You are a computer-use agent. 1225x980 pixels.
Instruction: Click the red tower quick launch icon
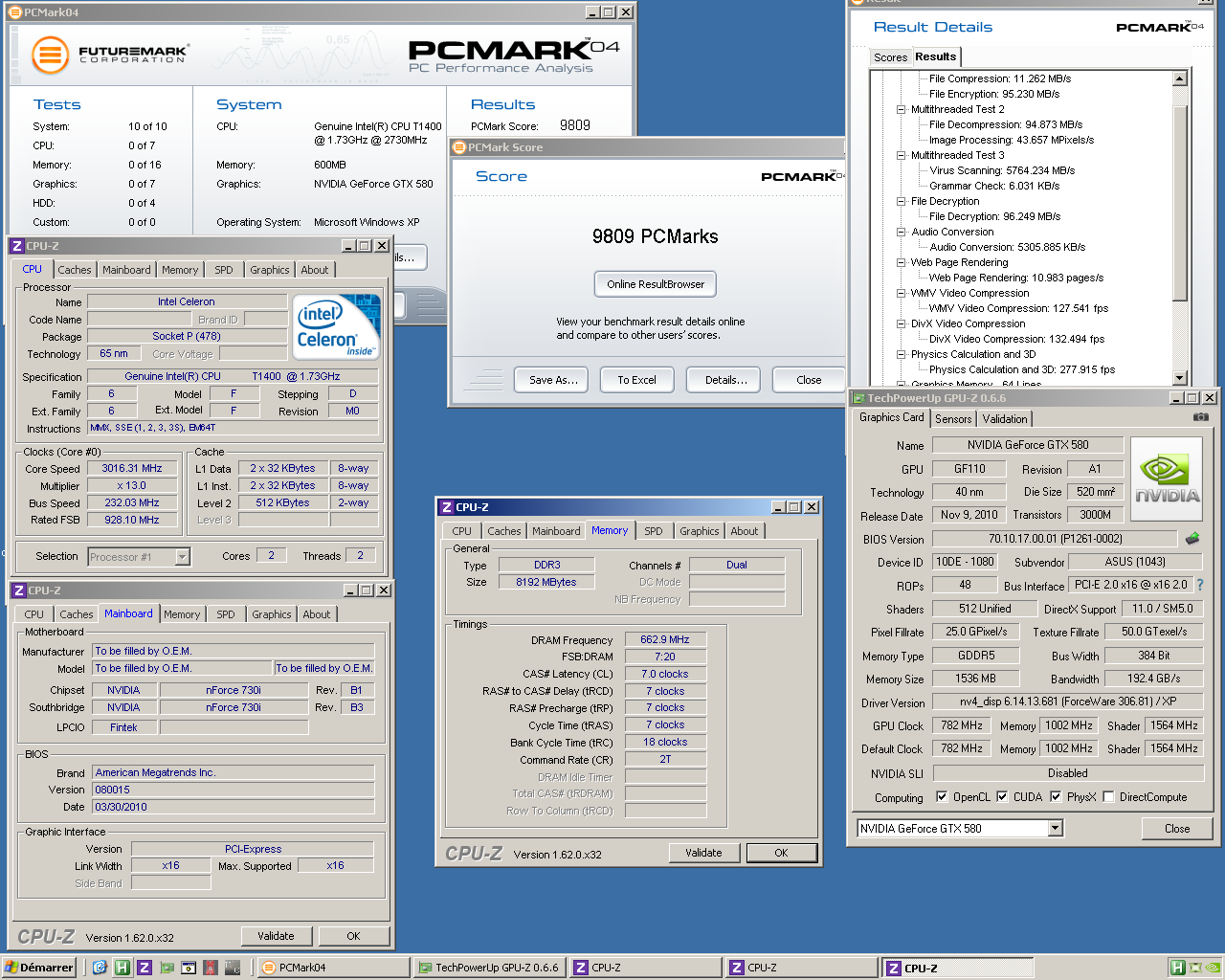pos(211,968)
